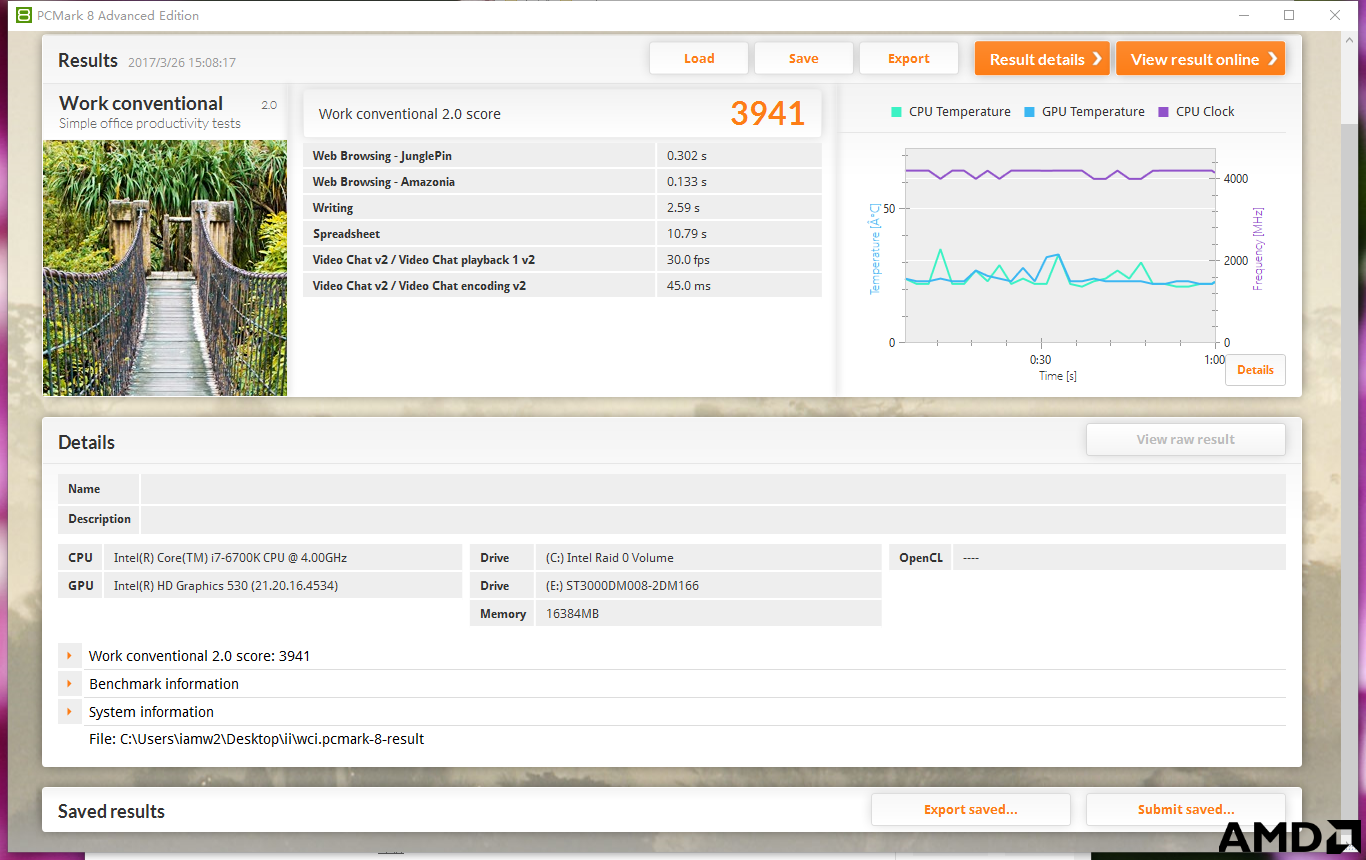
Task: Click the result file path text
Action: click(257, 739)
